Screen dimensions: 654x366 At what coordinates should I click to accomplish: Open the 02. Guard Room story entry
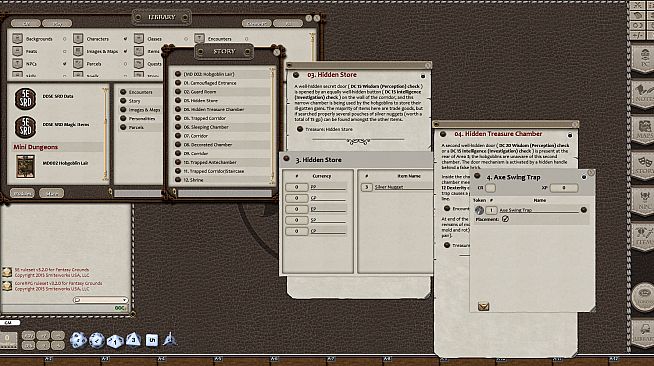(200, 92)
